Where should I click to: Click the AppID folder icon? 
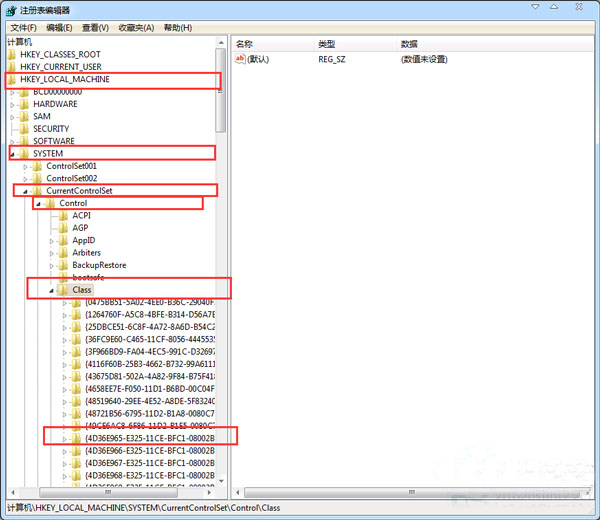click(63, 240)
